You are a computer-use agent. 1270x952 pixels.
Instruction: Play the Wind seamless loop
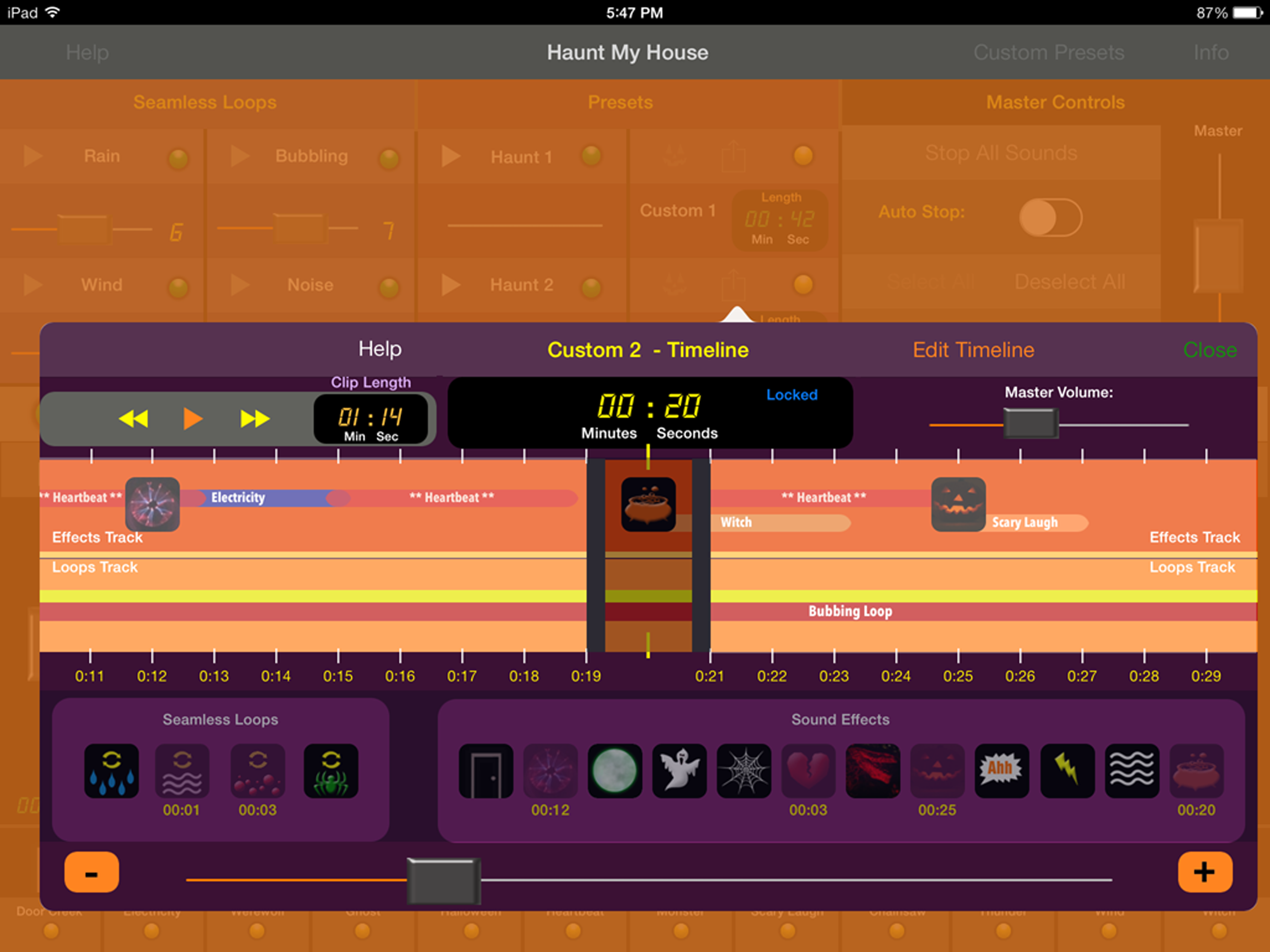(33, 285)
